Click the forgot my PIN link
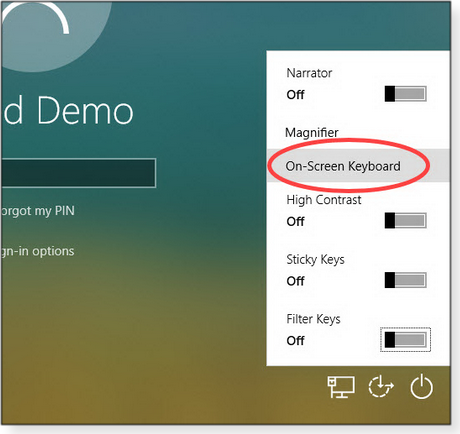The image size is (460, 434). pos(37,211)
